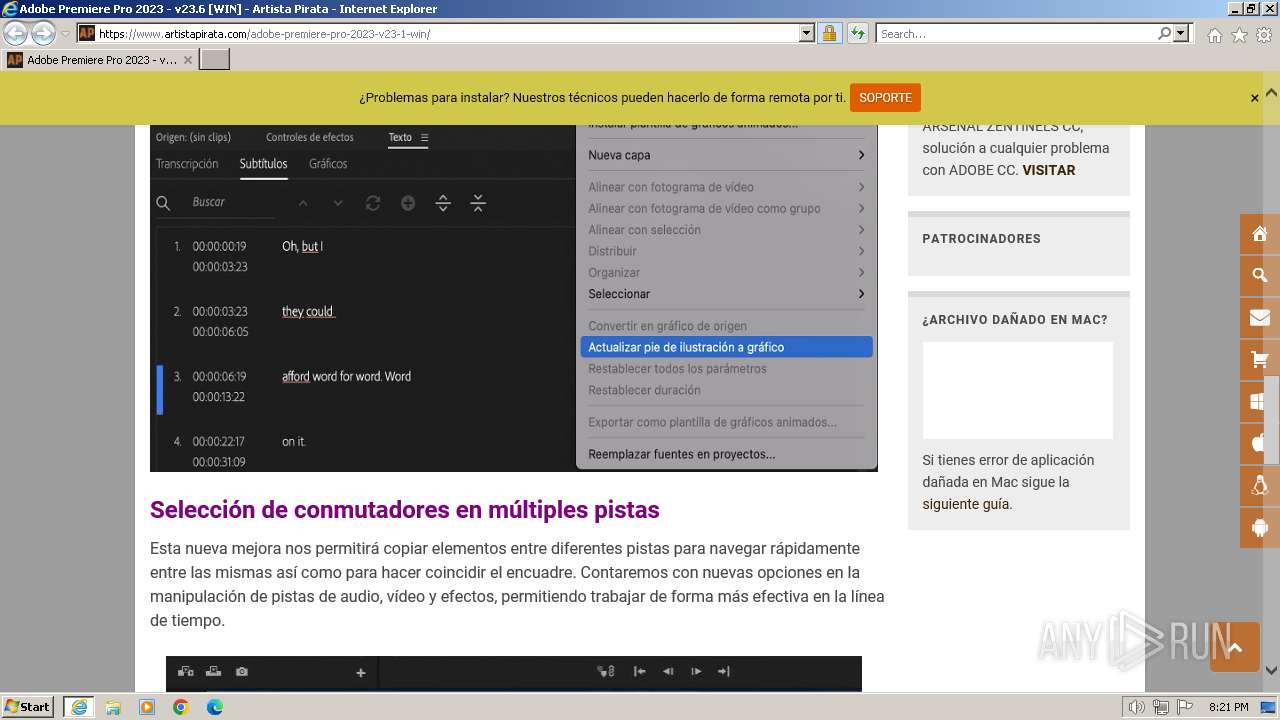Go forward with the browser Forward arrow

pyautogui.click(x=43, y=33)
